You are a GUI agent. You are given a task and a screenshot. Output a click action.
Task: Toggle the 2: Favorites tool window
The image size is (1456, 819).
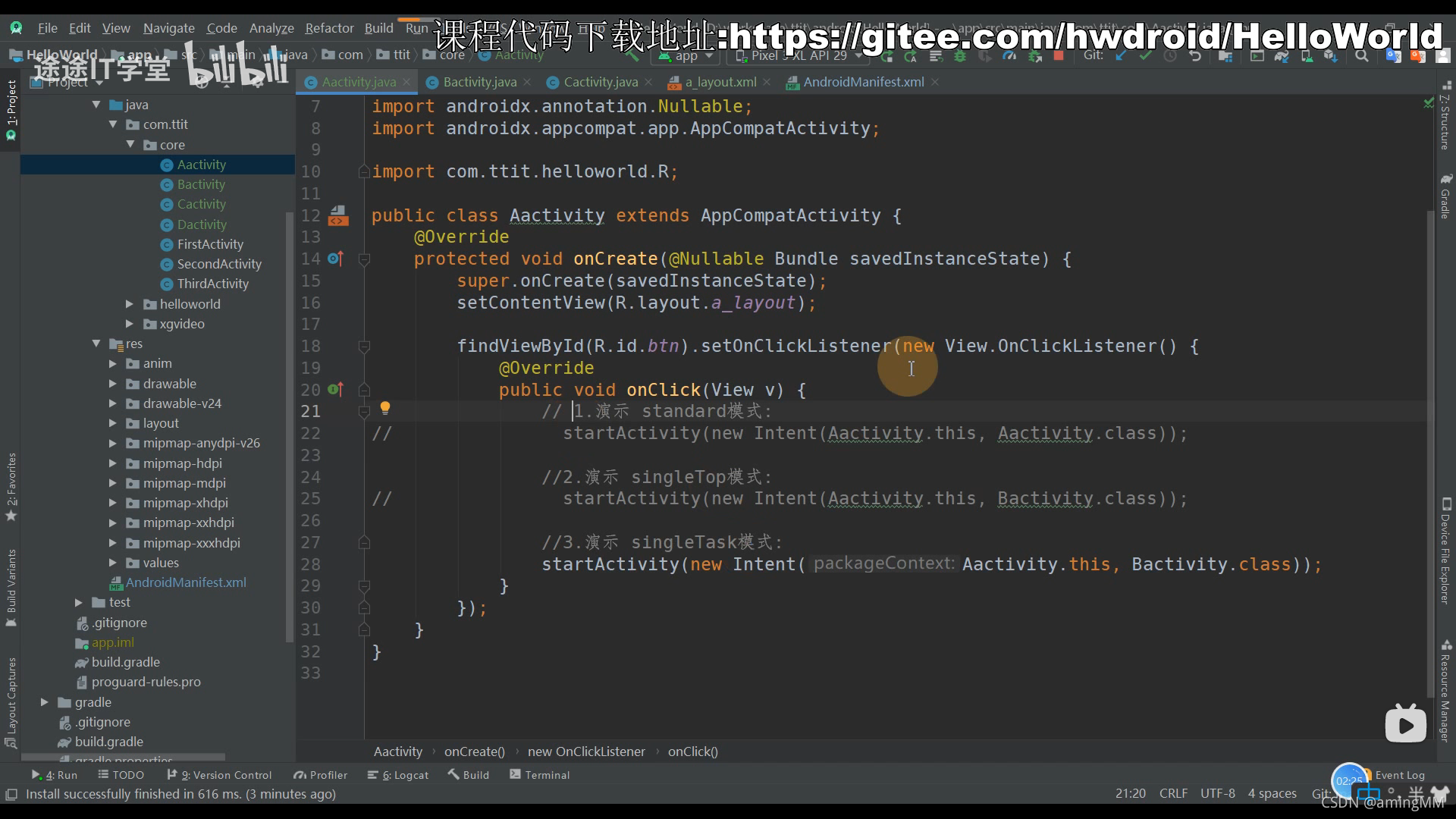11,488
